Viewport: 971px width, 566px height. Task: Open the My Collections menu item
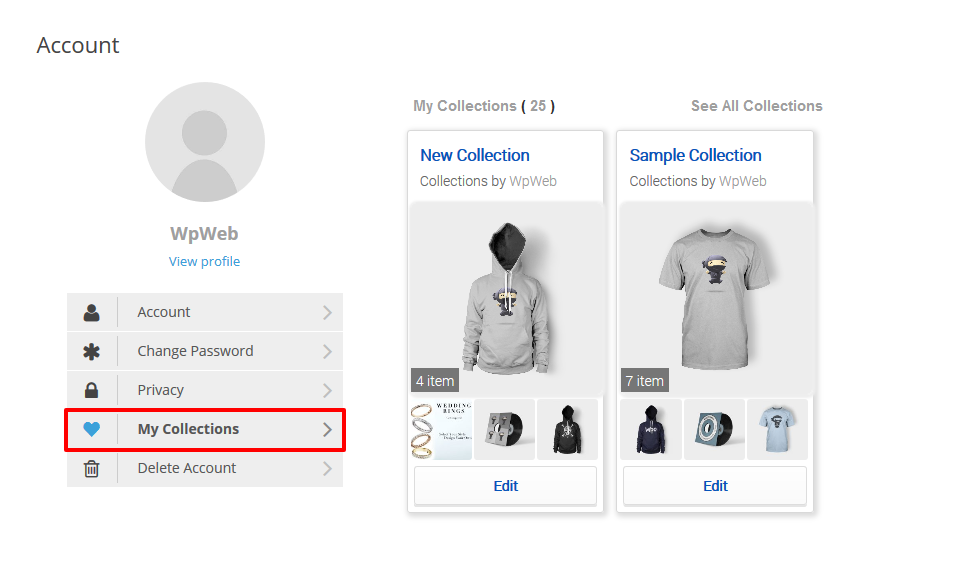[x=188, y=429]
